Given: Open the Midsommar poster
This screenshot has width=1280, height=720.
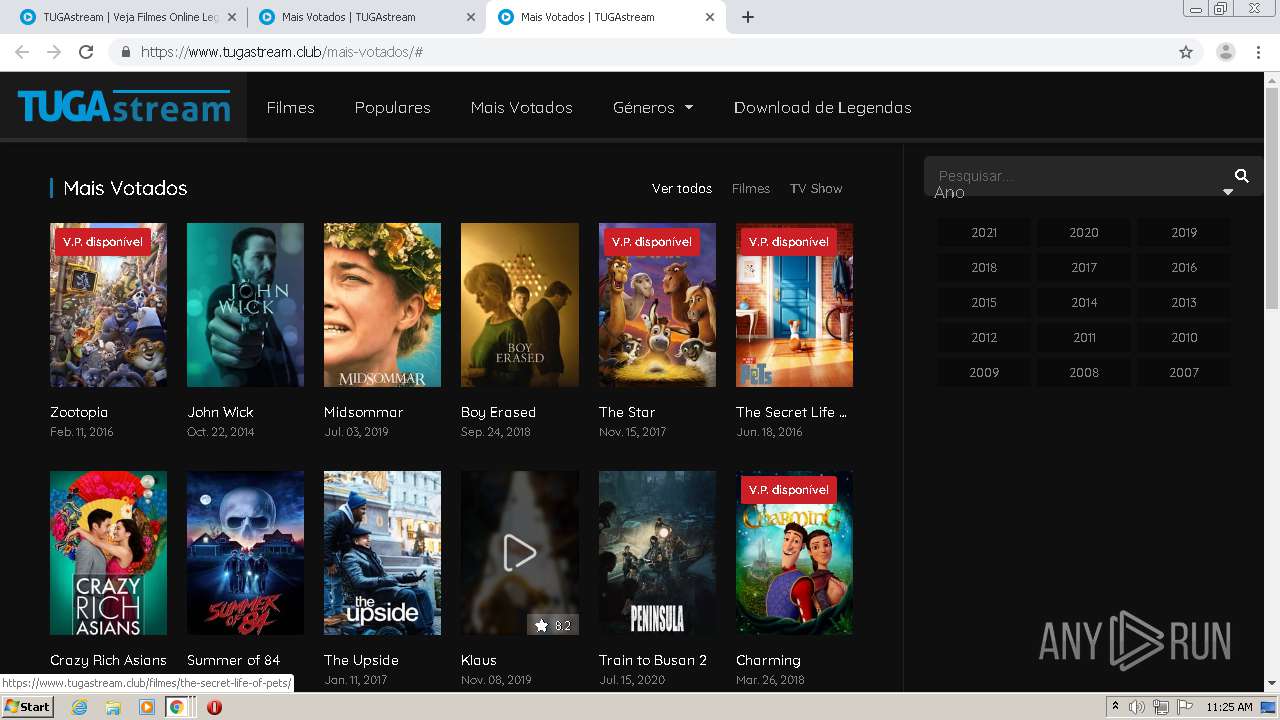Looking at the screenshot, I should click(x=382, y=305).
